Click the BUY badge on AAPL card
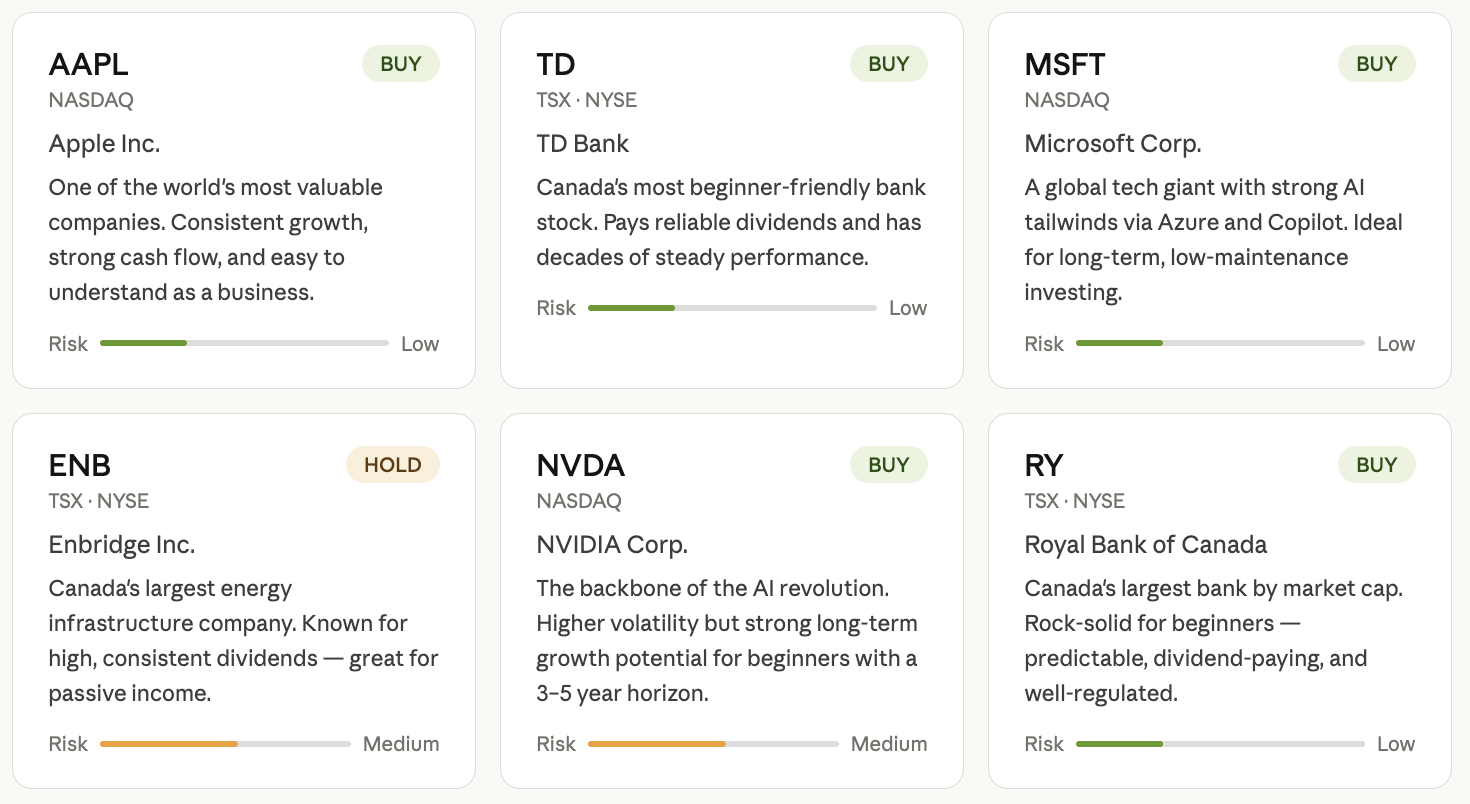The width and height of the screenshot is (1470, 804). coord(400,64)
